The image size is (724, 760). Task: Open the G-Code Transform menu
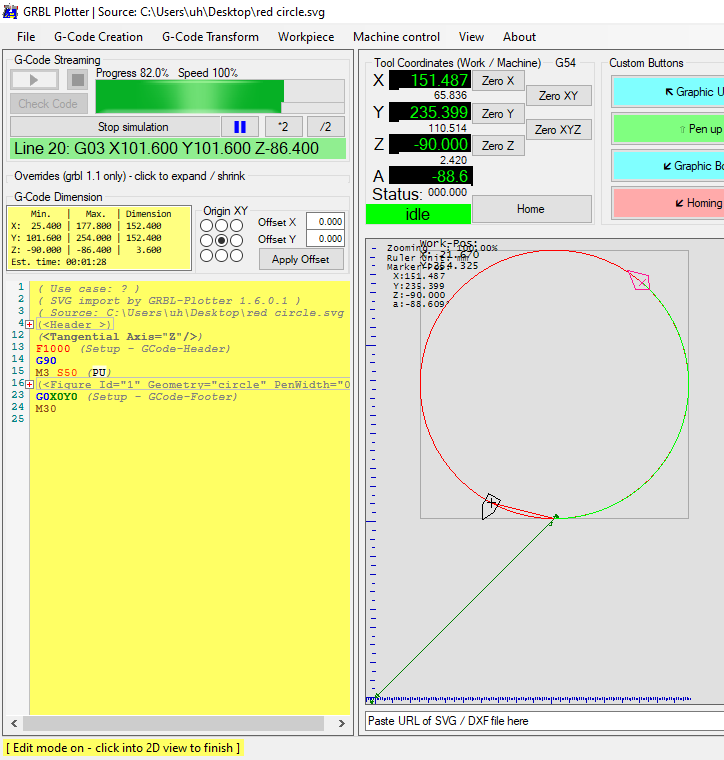[210, 37]
